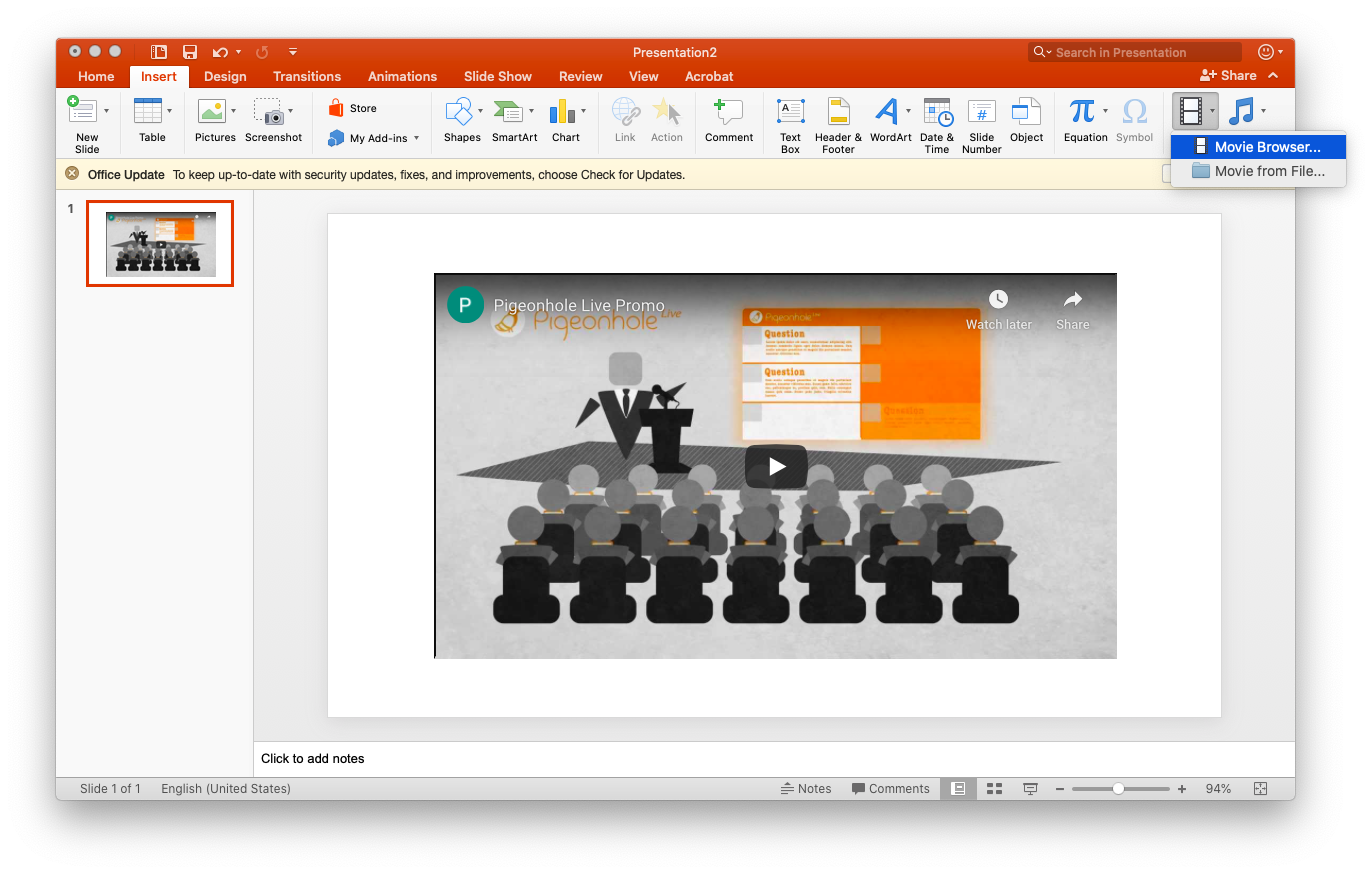Viewport: 1369px width, 874px height.
Task: Open the Pigeonhole Live Promo title link
Action: 579,305
